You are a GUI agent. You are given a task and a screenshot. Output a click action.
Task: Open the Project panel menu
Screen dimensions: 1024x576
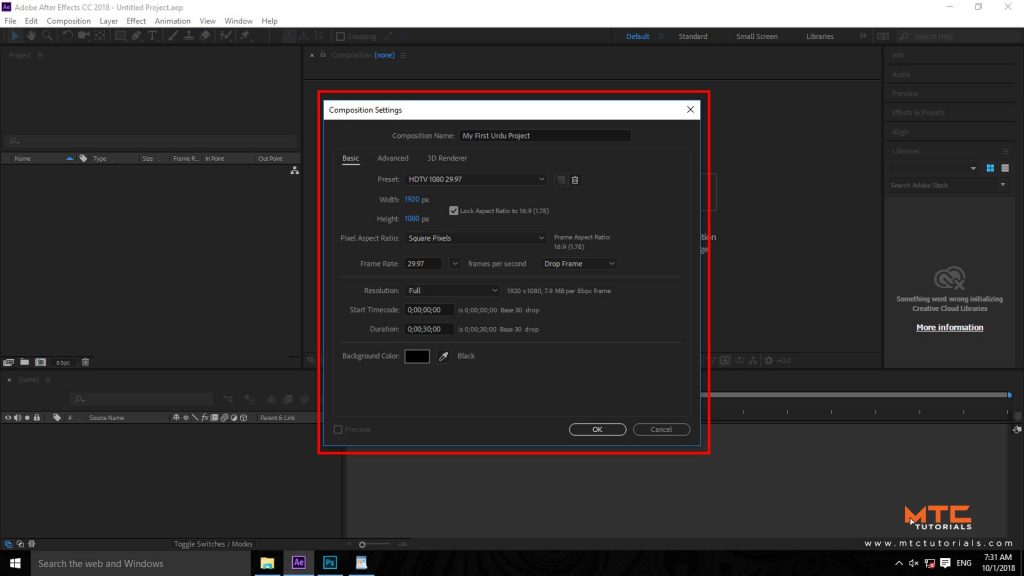tap(40, 56)
